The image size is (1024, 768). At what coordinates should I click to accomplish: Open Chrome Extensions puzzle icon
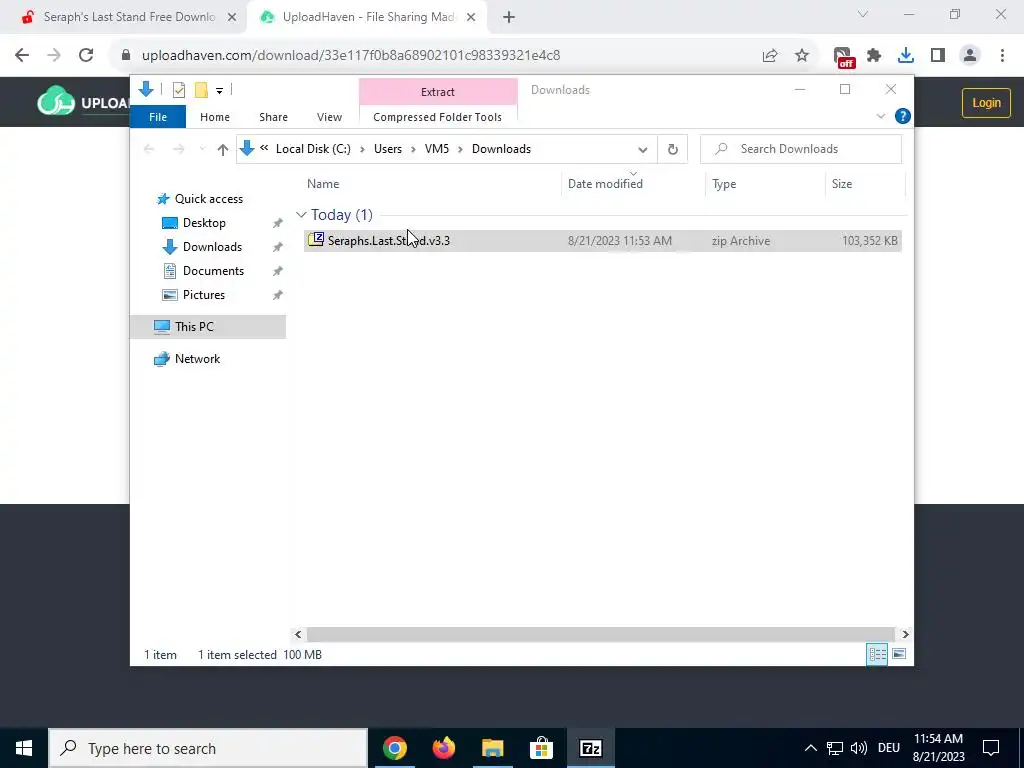pos(874,56)
